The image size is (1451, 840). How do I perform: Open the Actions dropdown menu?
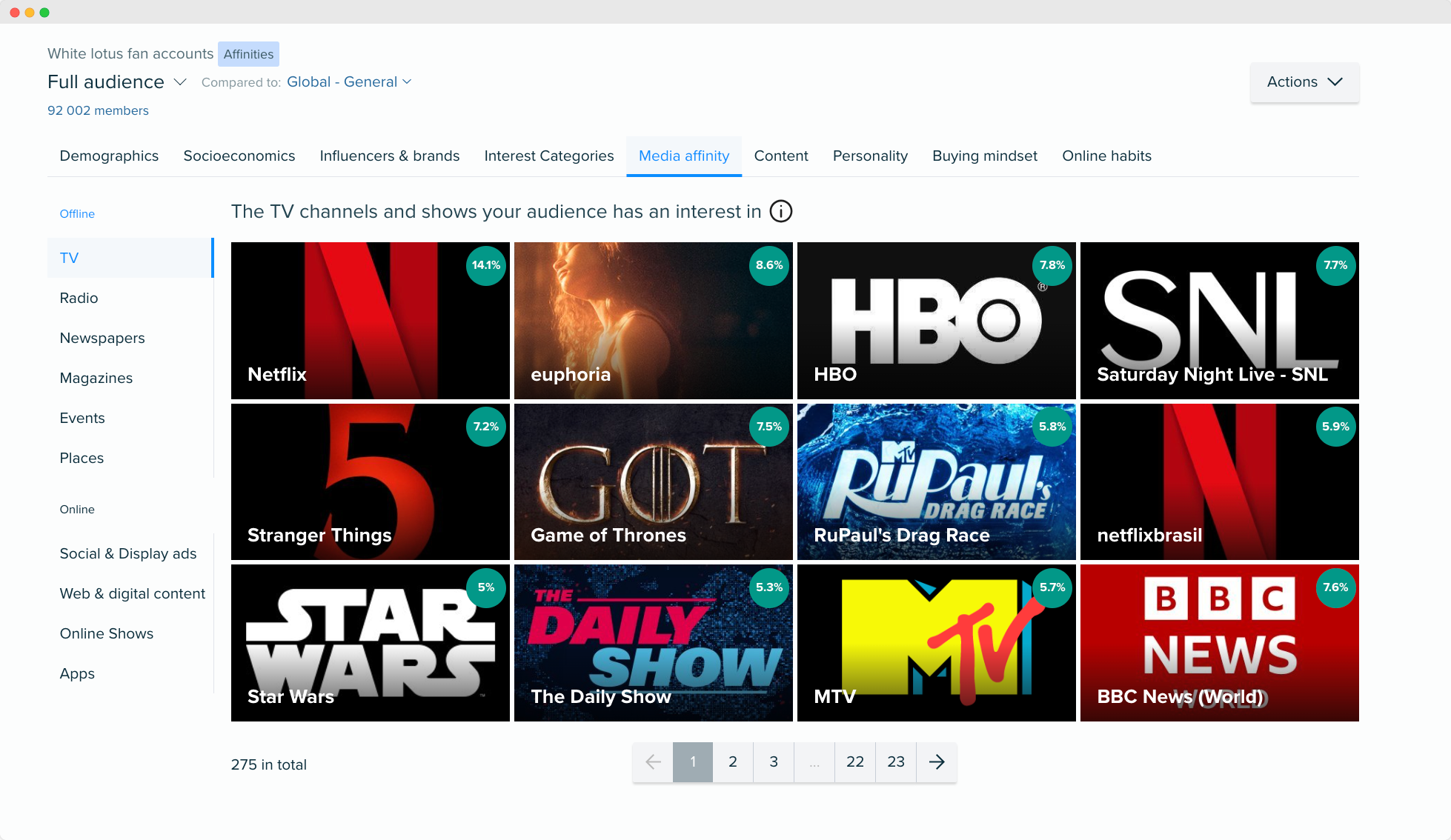pyautogui.click(x=1304, y=82)
